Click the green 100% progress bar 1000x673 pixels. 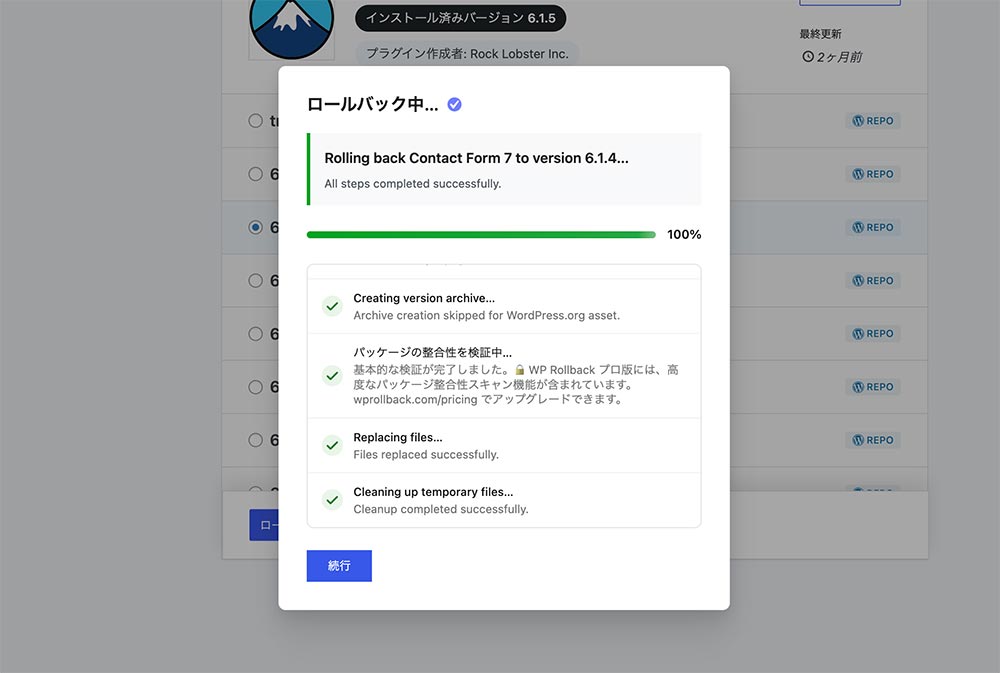point(480,235)
